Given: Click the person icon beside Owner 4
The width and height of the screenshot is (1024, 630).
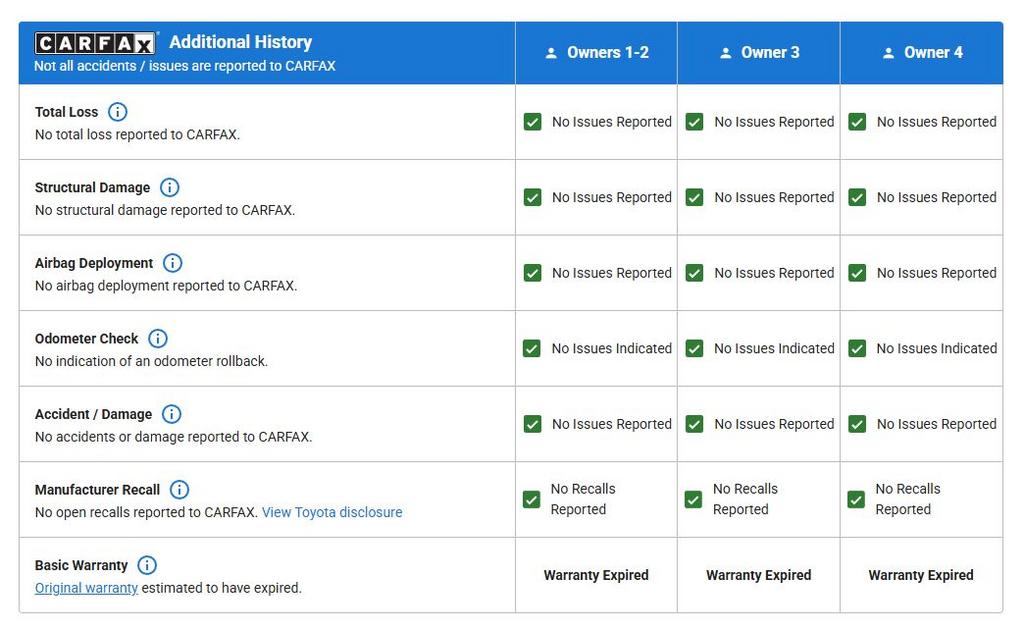Looking at the screenshot, I should tap(888, 53).
